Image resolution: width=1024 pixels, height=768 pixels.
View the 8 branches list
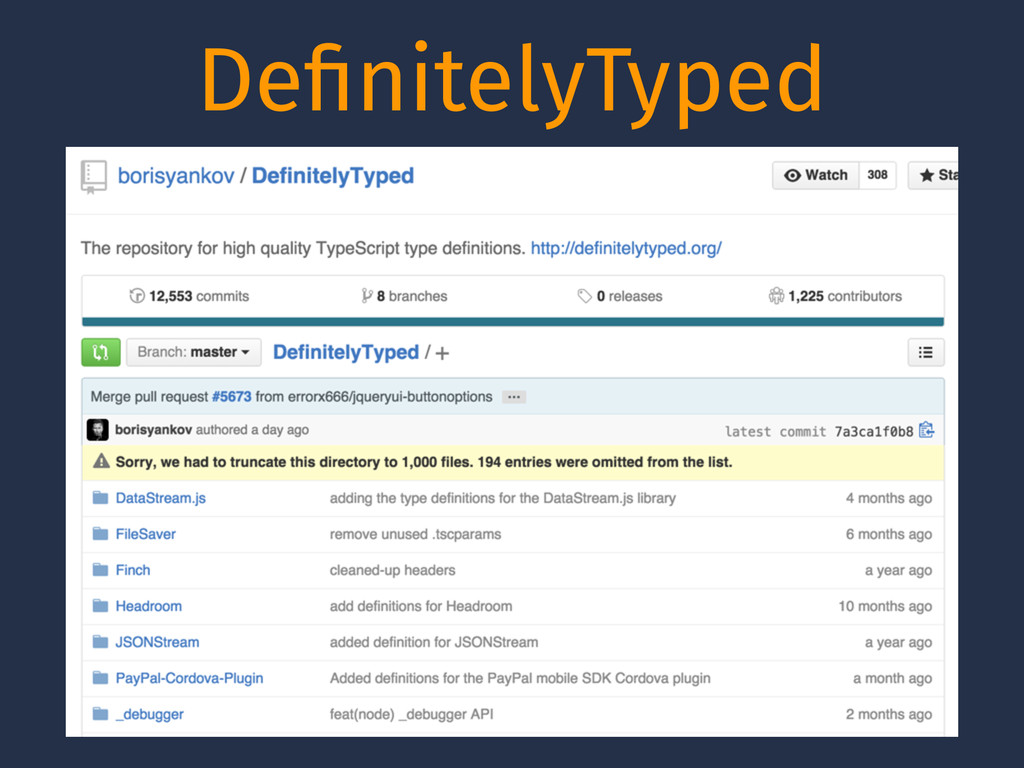click(x=411, y=296)
